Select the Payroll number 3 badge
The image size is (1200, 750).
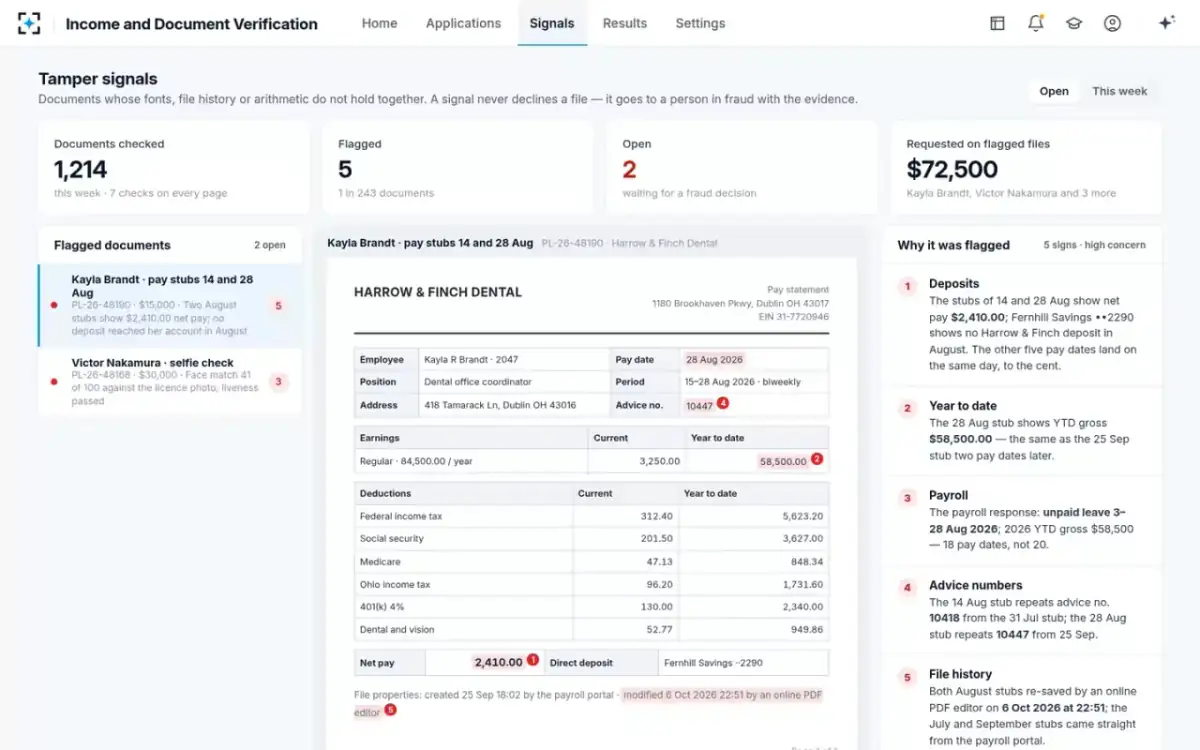(908, 498)
